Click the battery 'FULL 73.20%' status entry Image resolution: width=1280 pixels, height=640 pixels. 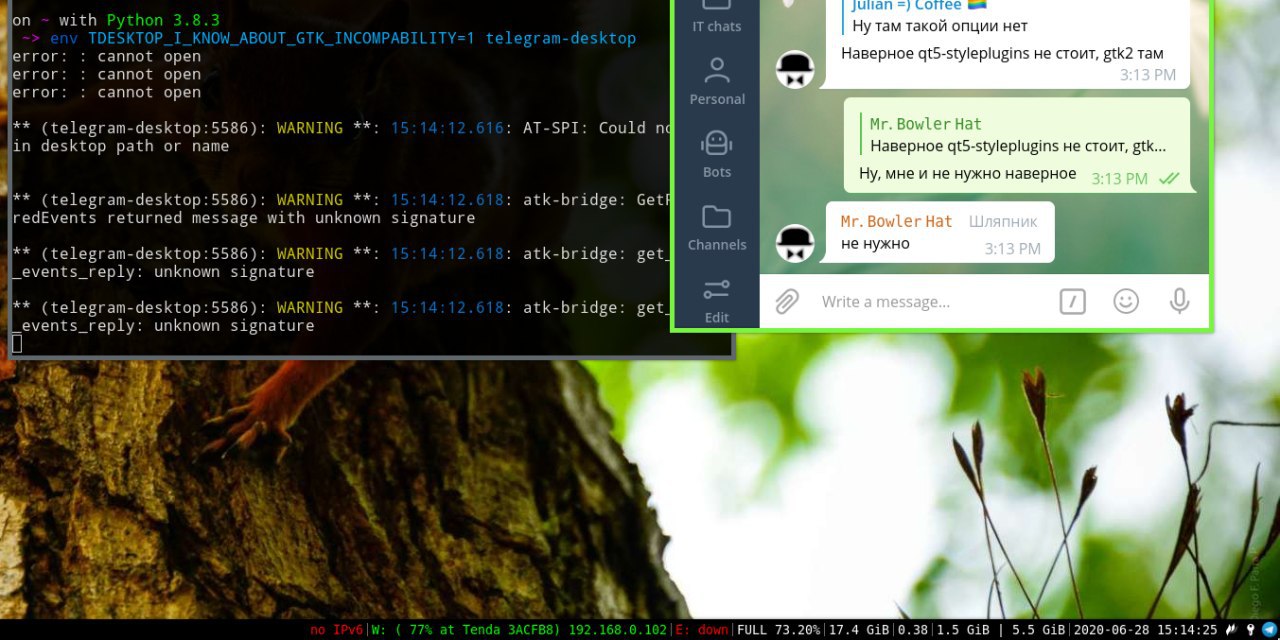coord(779,630)
